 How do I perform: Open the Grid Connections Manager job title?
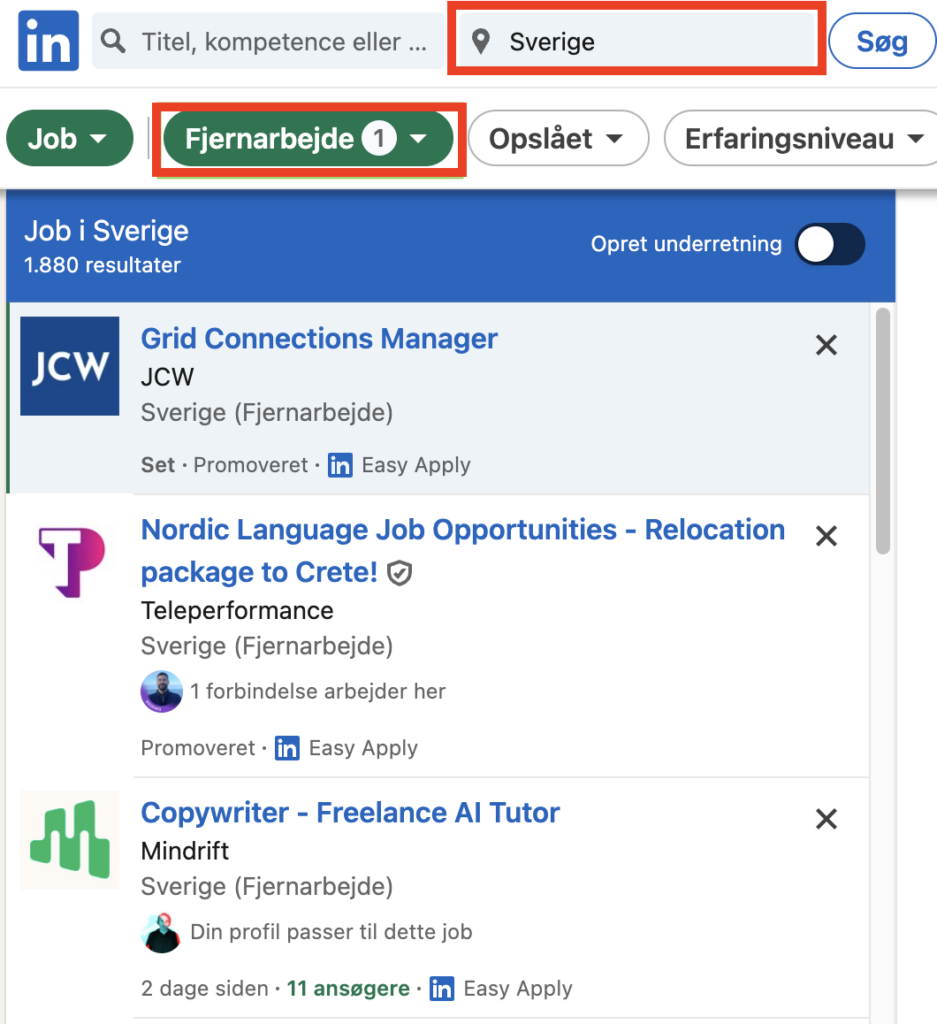tap(319, 338)
